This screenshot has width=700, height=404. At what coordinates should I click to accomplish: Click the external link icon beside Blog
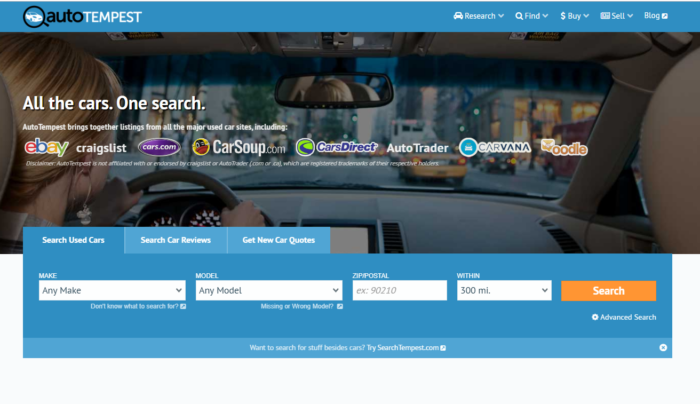click(665, 16)
